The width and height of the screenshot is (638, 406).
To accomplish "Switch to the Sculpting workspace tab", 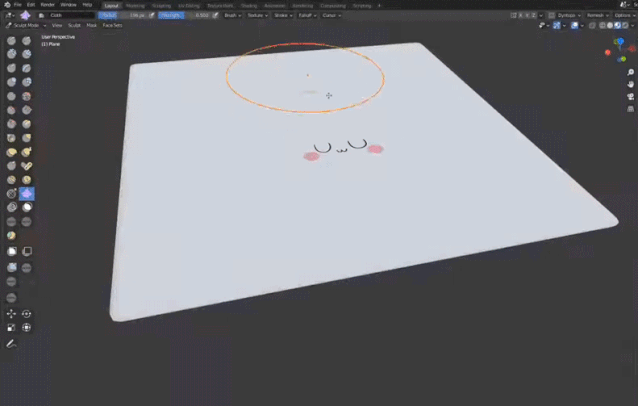I will pyautogui.click(x=161, y=5).
